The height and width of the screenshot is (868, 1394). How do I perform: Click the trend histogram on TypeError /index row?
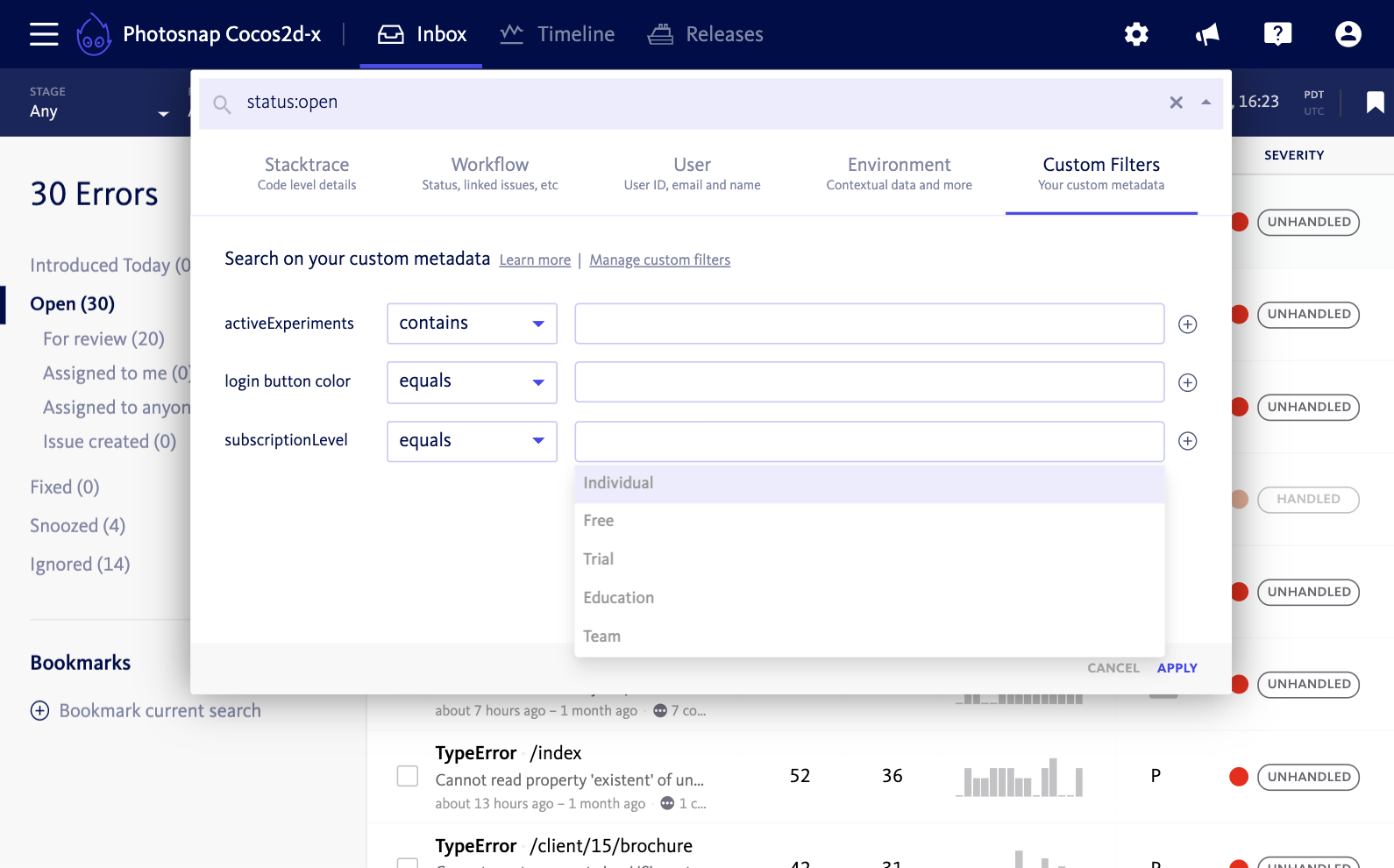1019,777
